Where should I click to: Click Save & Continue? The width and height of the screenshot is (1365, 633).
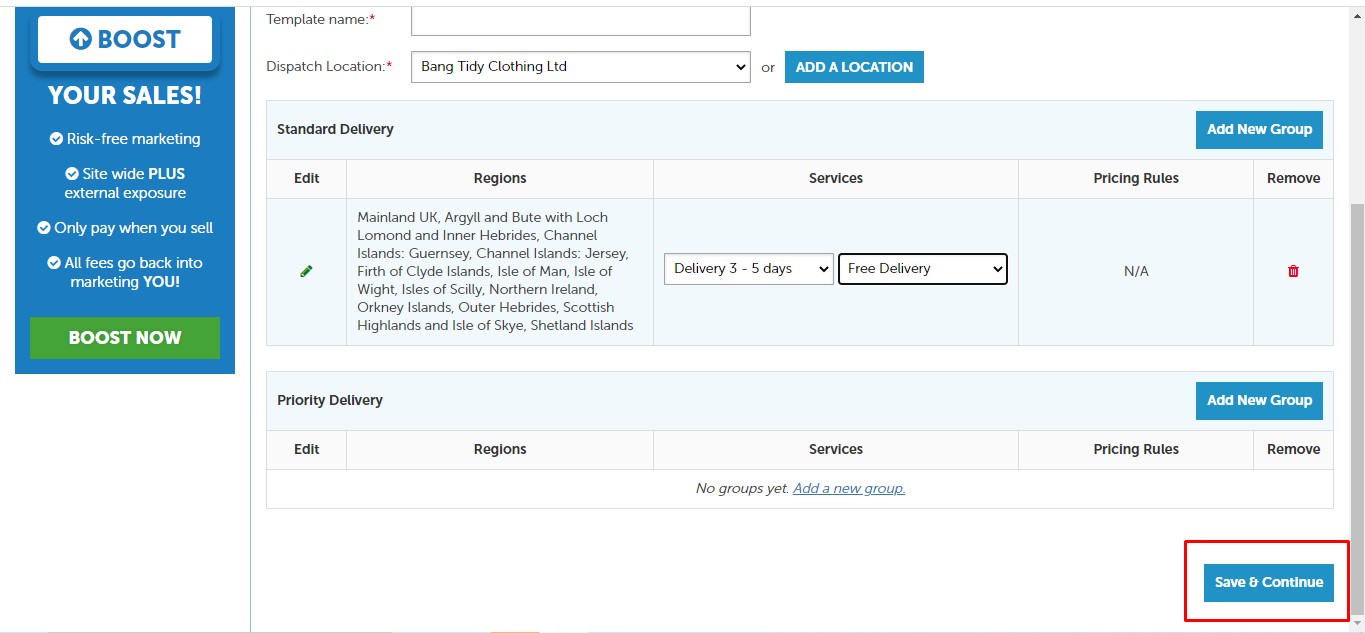pos(1268,582)
